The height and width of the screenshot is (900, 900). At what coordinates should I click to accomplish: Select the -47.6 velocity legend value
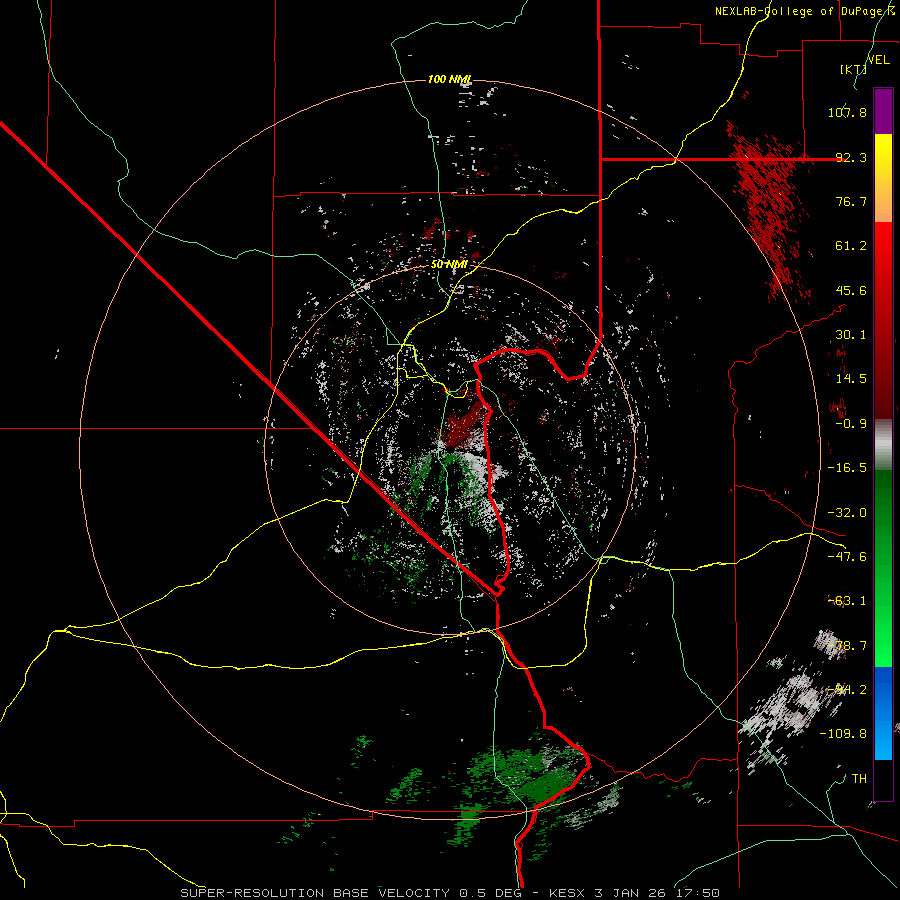[847, 557]
